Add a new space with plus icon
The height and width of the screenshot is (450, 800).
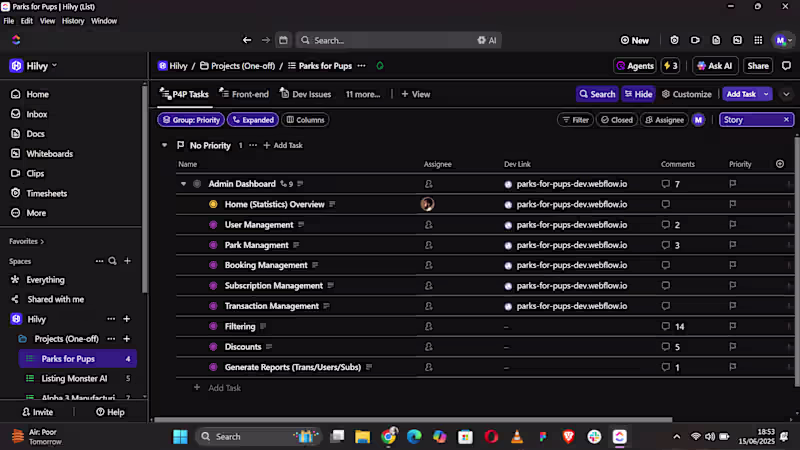pos(127,261)
